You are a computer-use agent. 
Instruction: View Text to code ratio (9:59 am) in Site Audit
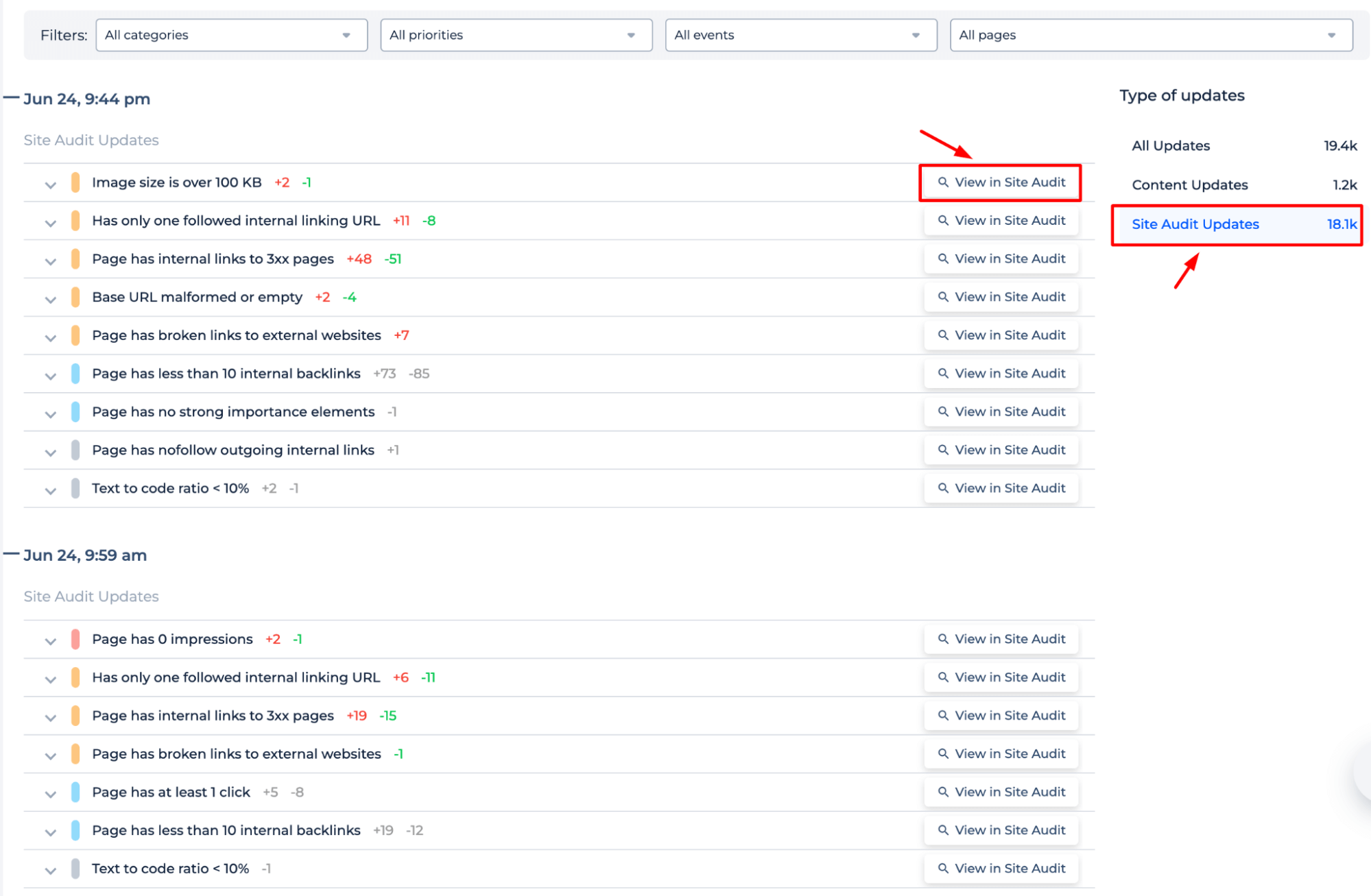1001,869
